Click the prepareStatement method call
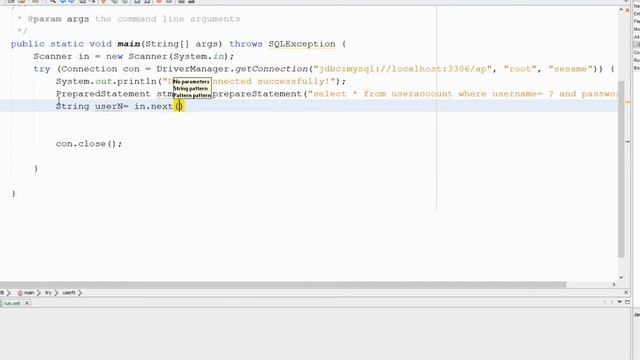The height and width of the screenshot is (360, 640). (257, 94)
